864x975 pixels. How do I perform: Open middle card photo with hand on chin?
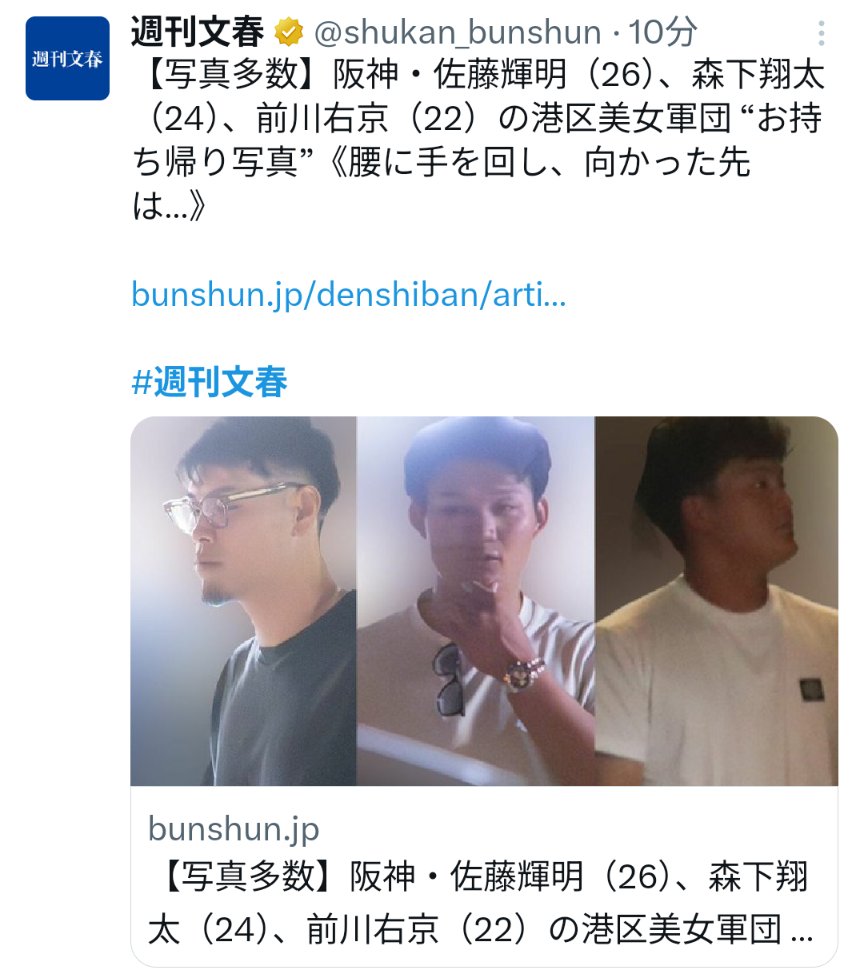476,601
